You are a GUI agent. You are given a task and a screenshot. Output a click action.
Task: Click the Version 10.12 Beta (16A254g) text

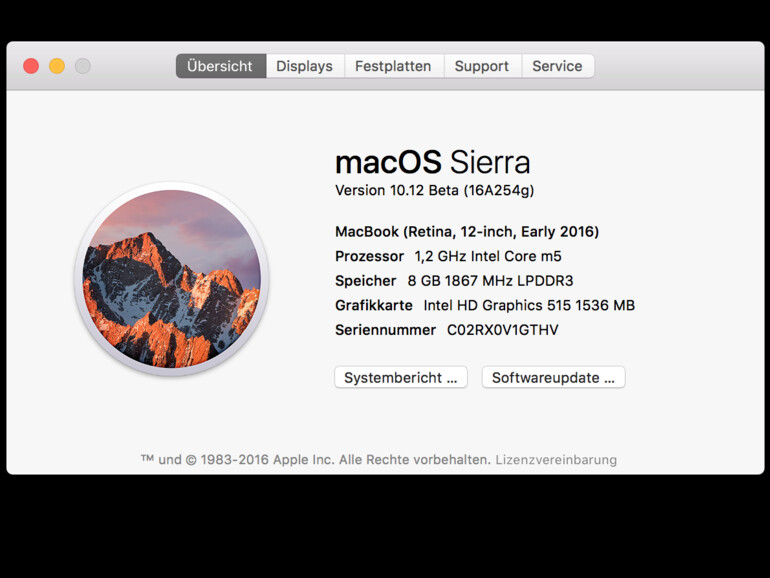tap(435, 191)
